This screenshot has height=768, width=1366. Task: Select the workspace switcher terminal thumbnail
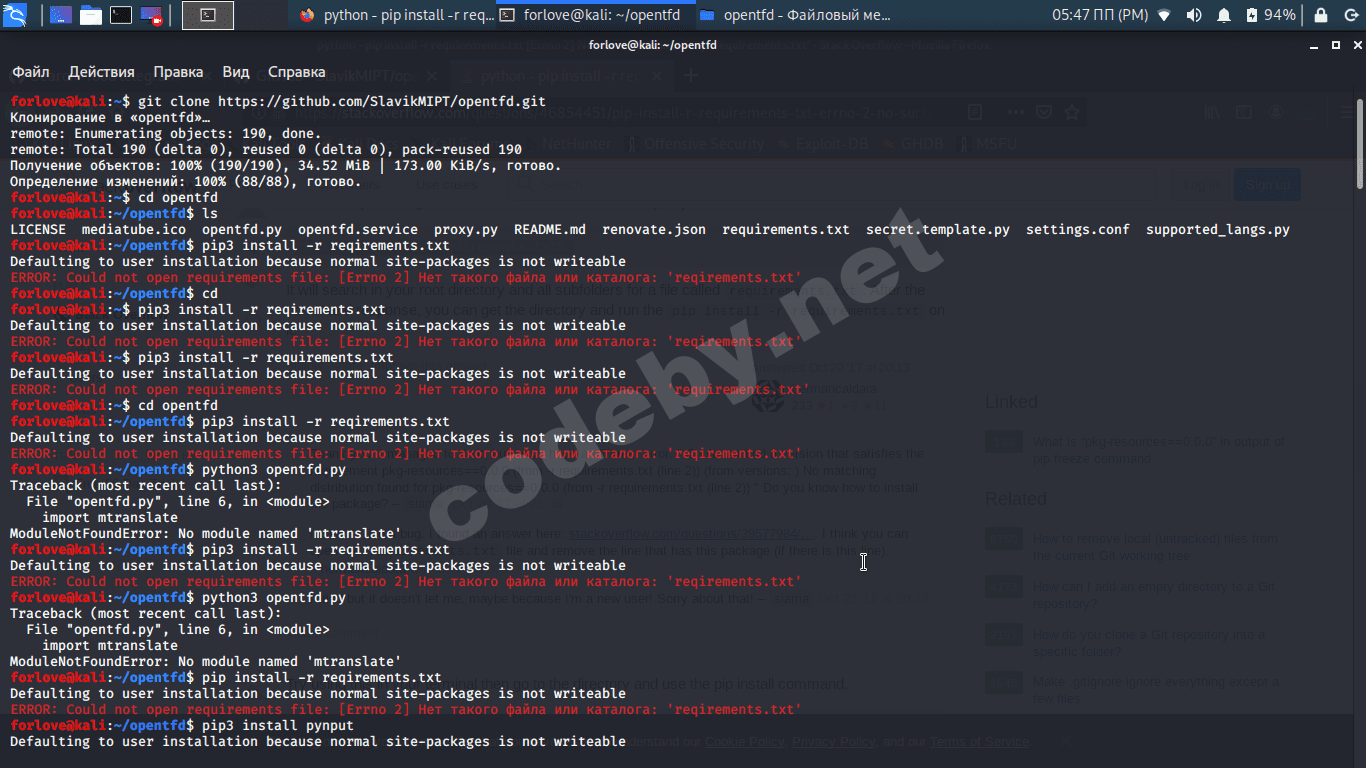208,15
